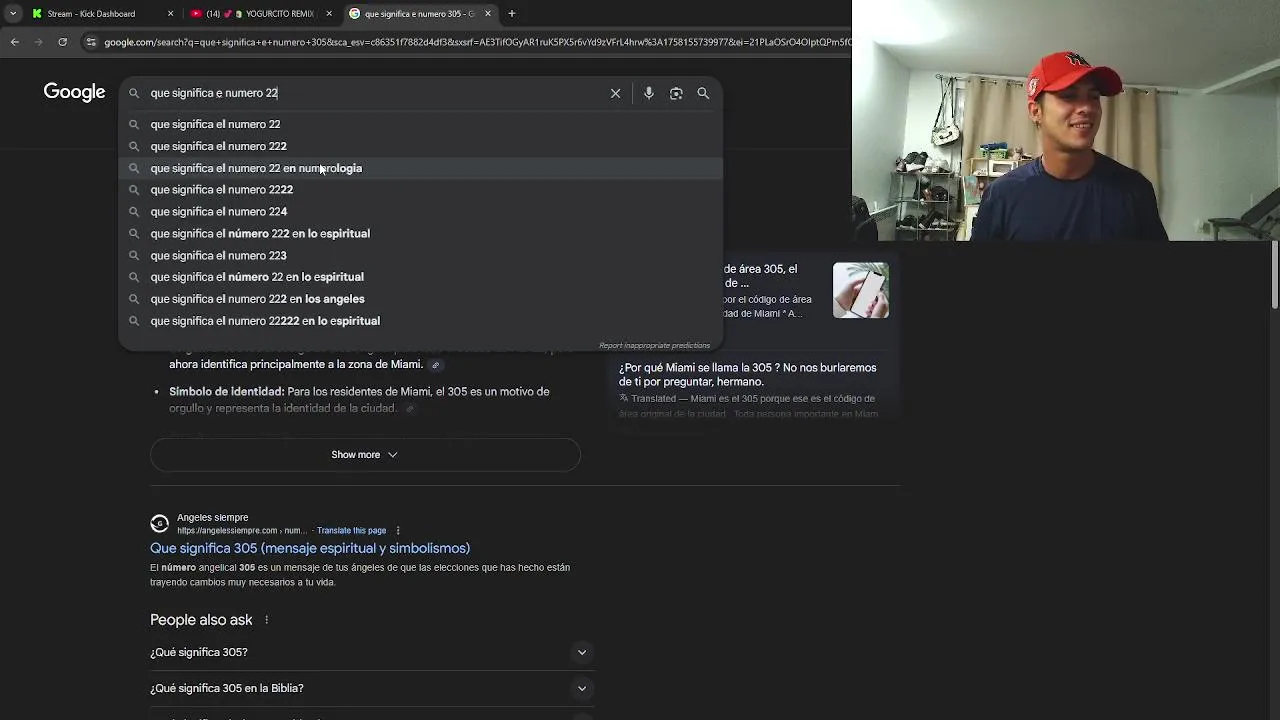Image resolution: width=1280 pixels, height=720 pixels.
Task: Open 'Que significa 305 (mensaje espiritual y simbolismos)' result
Action: click(x=310, y=548)
